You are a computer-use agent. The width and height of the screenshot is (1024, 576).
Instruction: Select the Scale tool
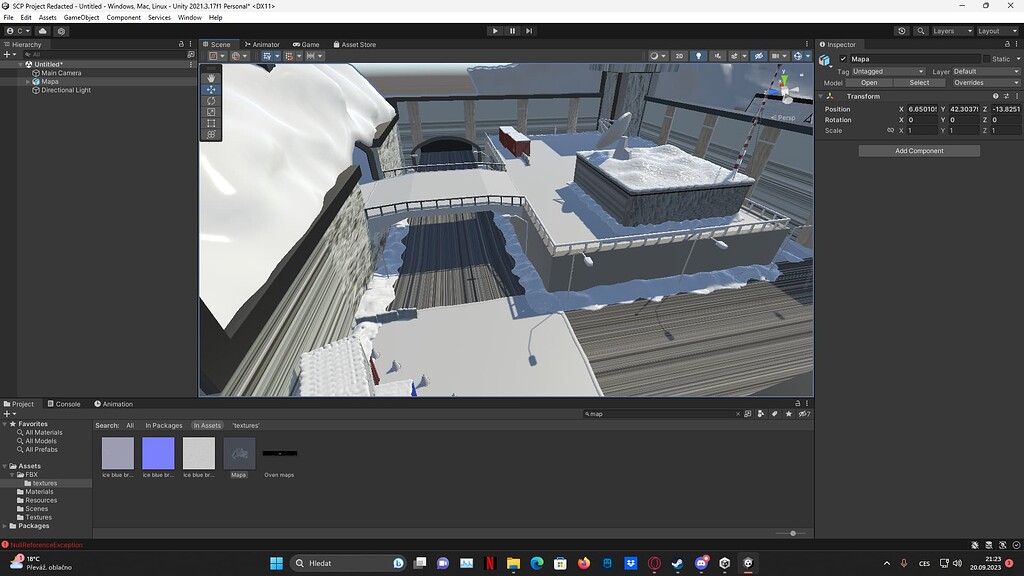click(211, 111)
